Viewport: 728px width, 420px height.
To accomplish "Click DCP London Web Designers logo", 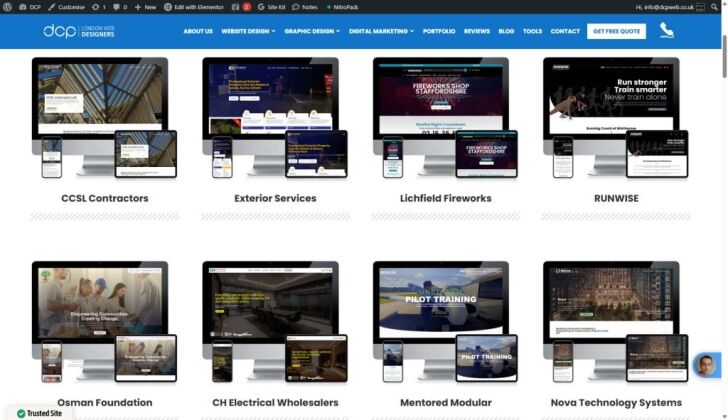I will (79, 31).
